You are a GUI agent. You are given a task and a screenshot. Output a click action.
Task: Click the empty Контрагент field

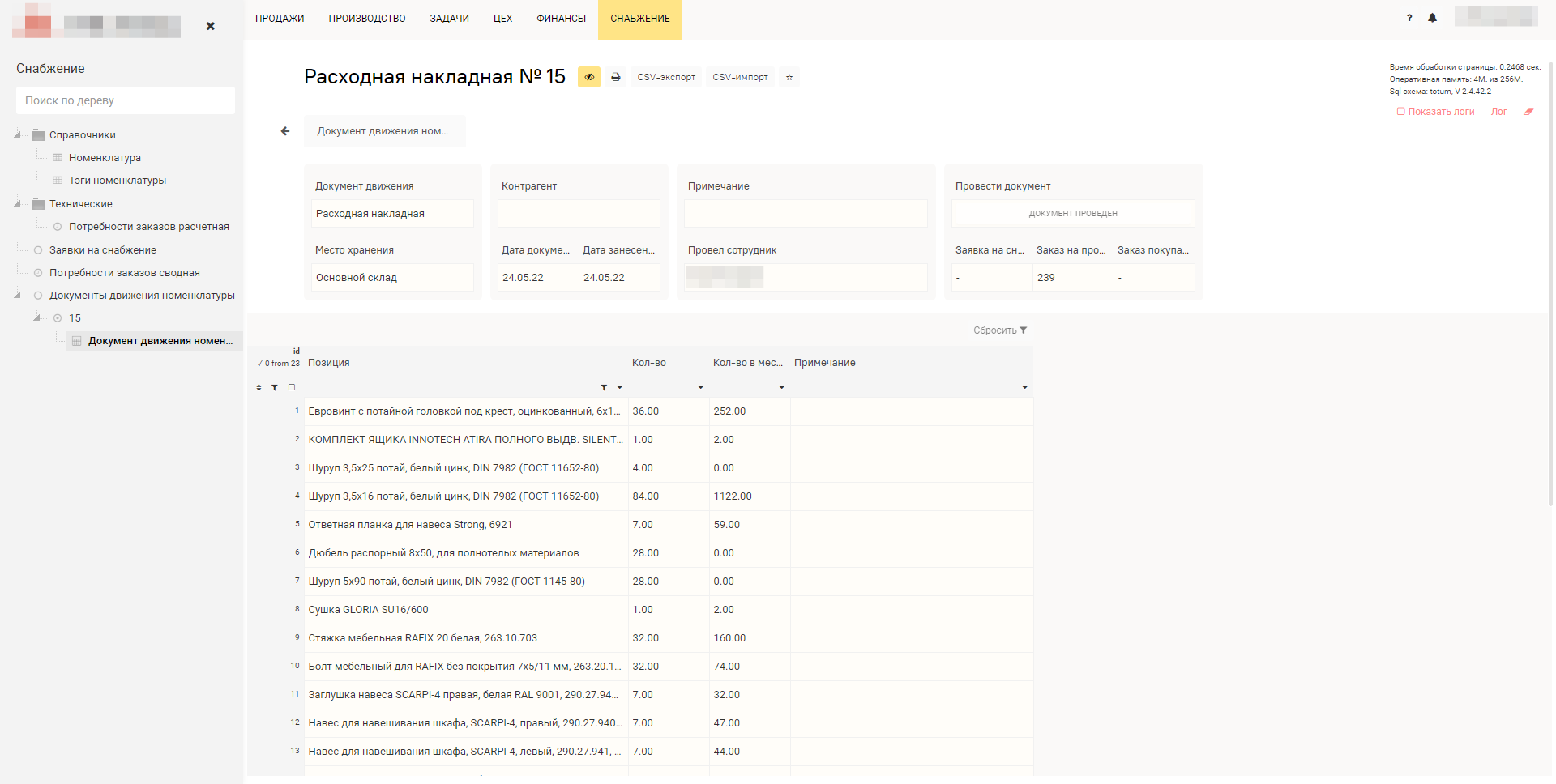[579, 214]
